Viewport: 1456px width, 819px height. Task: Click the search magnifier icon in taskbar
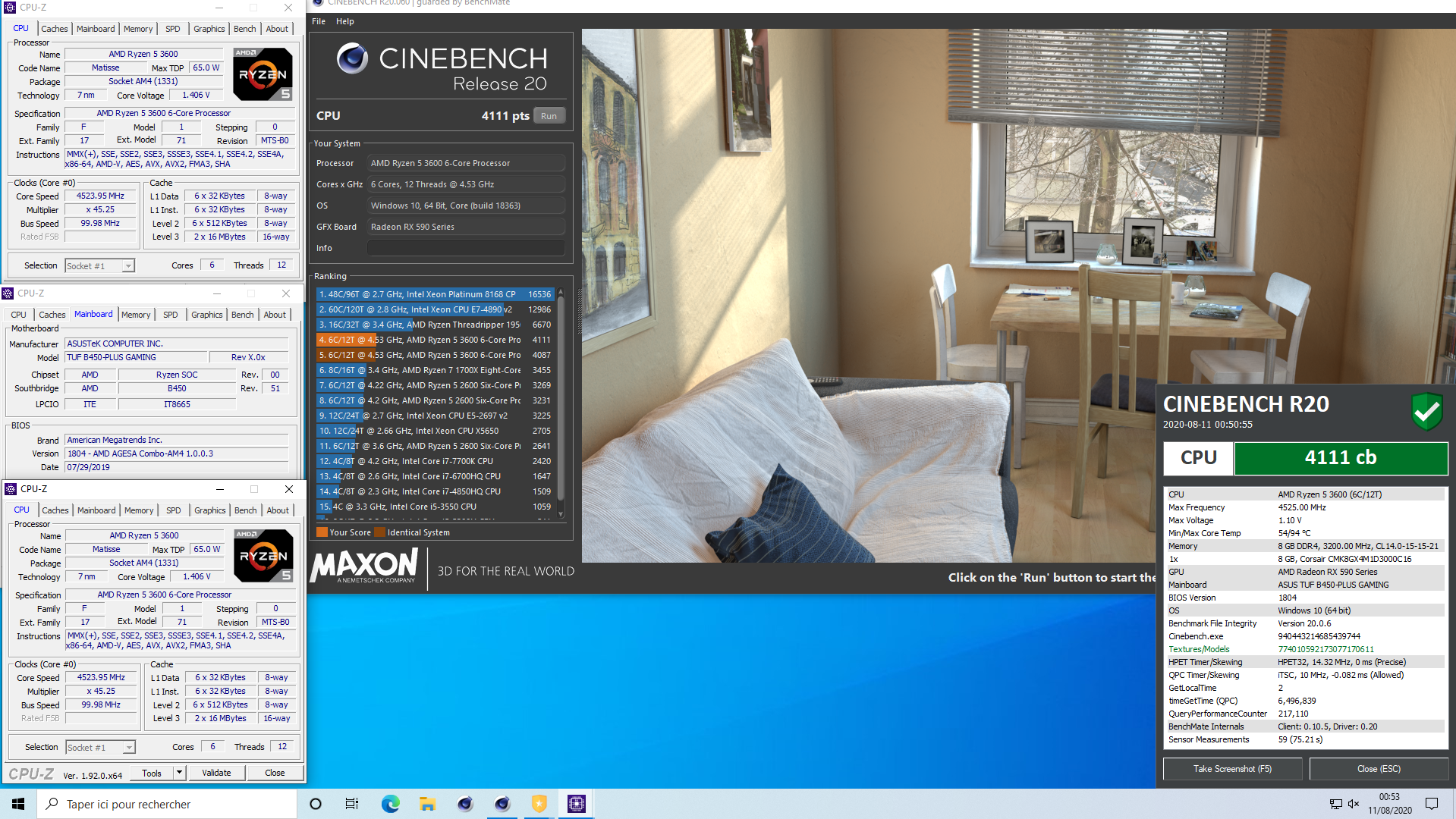click(x=52, y=804)
